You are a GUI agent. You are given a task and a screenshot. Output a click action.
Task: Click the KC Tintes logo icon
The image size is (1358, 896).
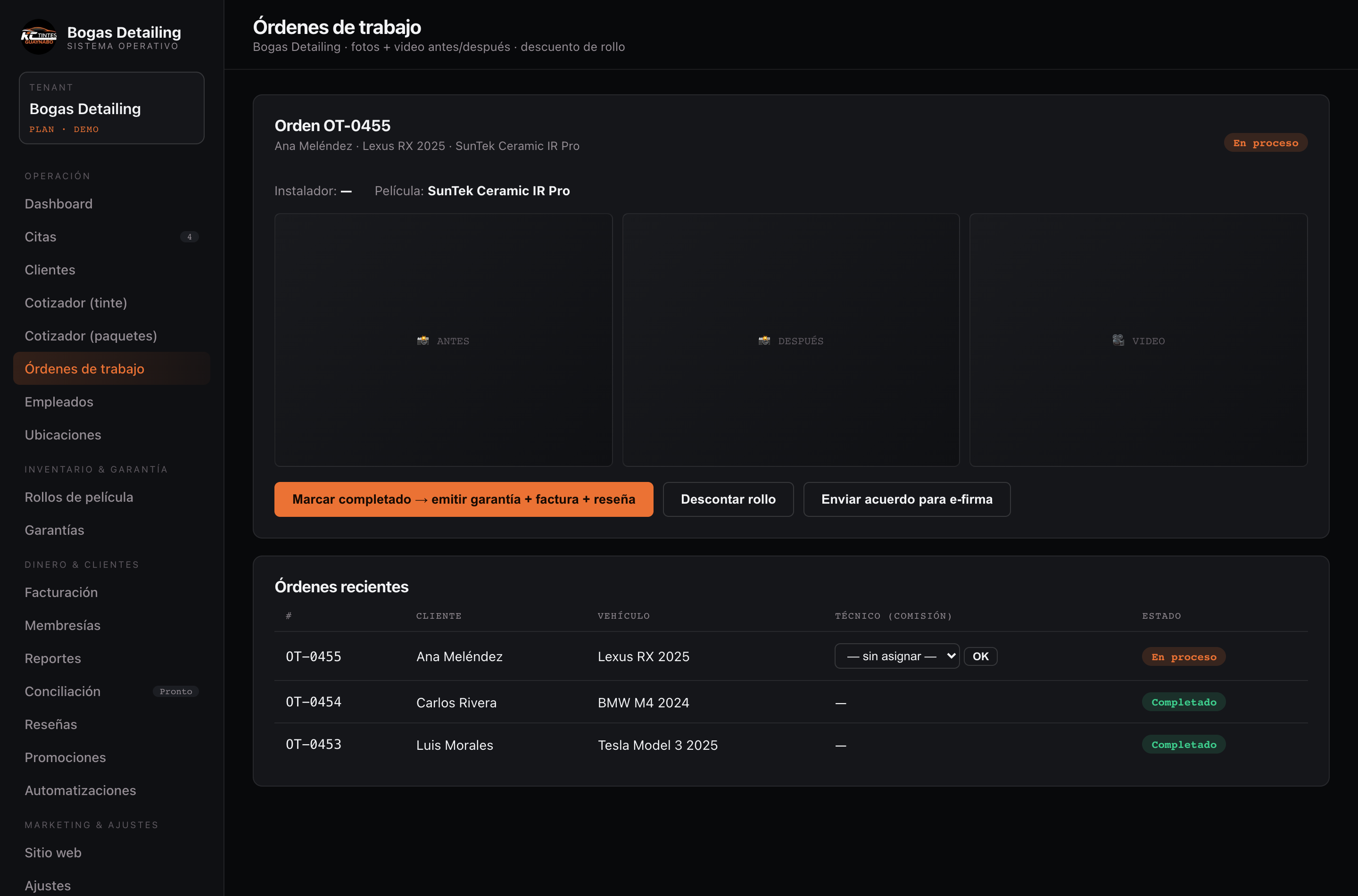38,37
